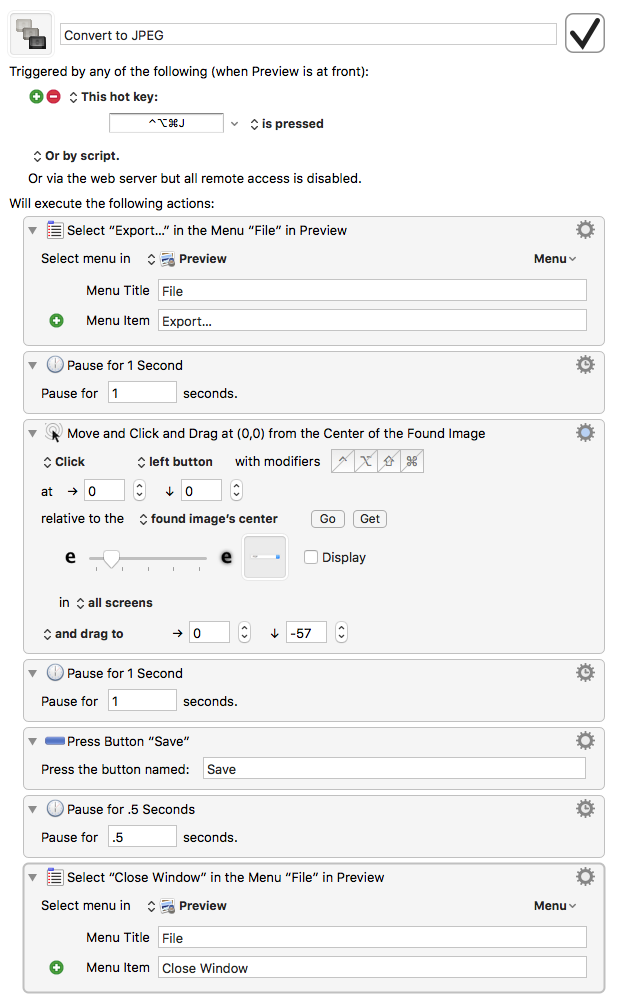
Task: Remove the hot key trigger with red minus
Action: click(x=54, y=97)
